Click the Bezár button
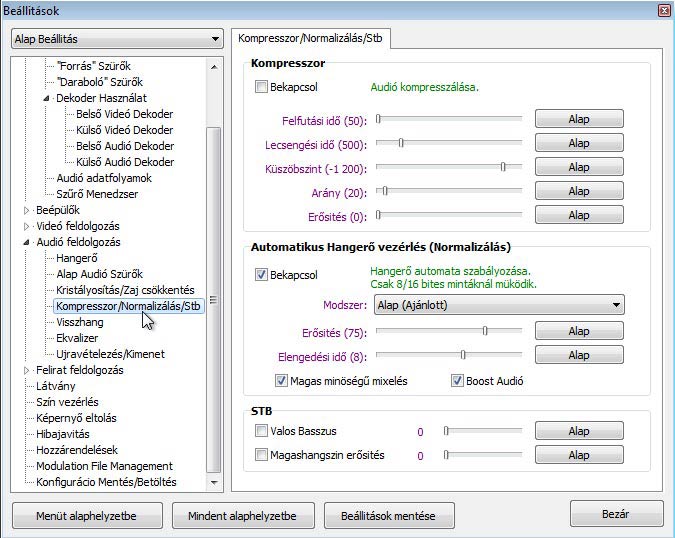Viewport: 675px width, 538px height. coord(616,514)
